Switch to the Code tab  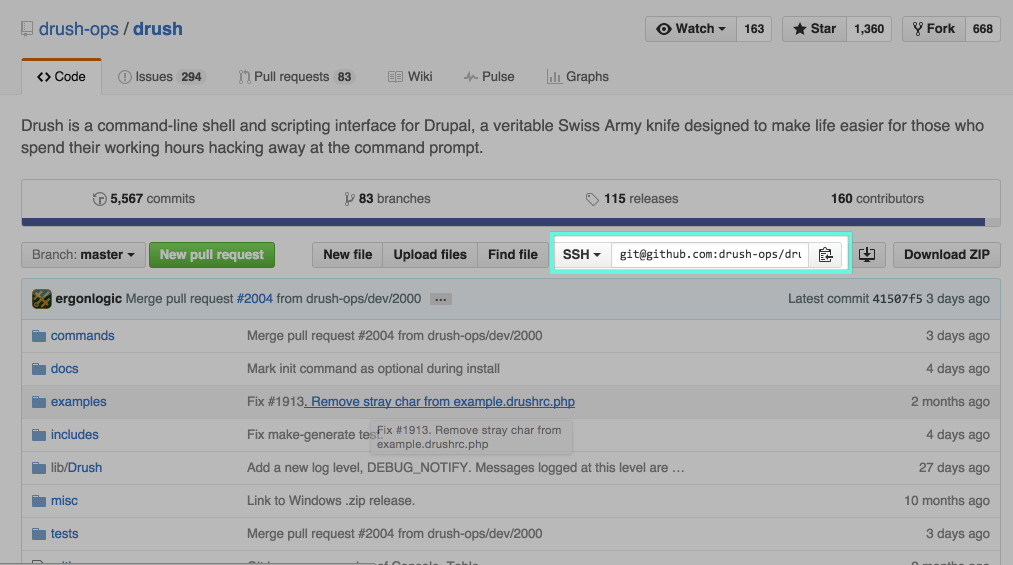[x=61, y=77]
